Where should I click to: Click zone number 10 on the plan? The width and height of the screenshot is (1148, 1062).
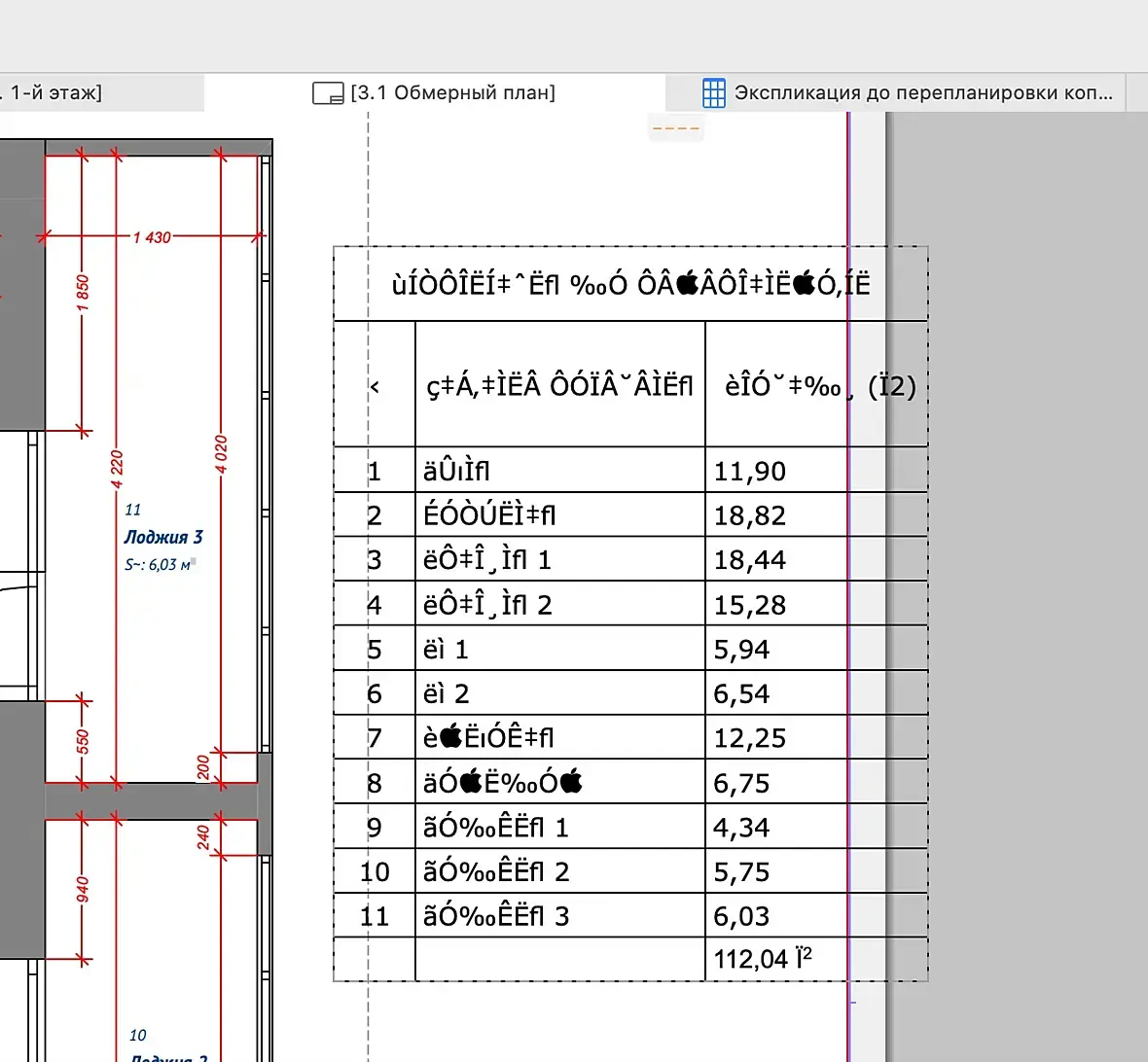click(137, 1035)
